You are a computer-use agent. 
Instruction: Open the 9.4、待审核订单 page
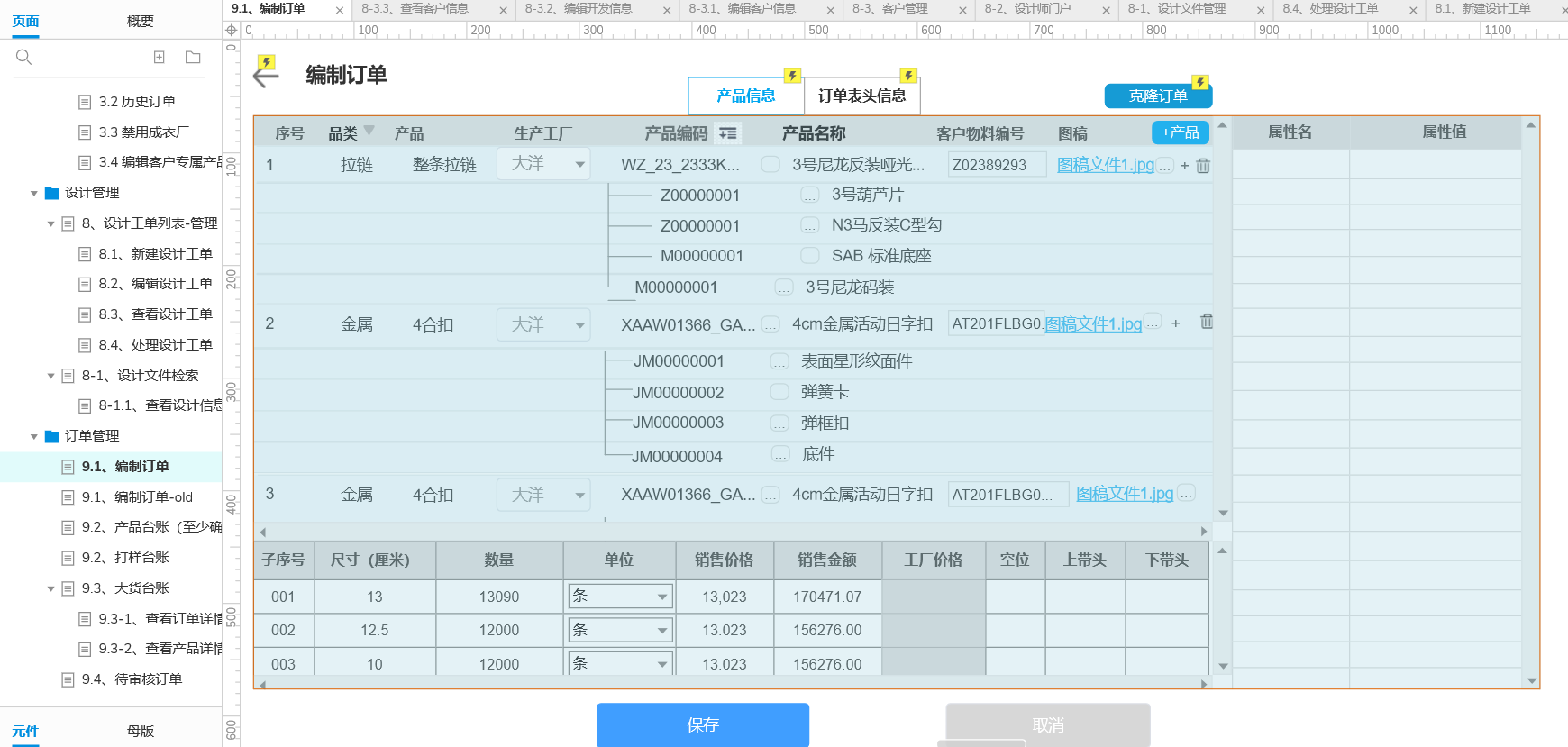(132, 679)
